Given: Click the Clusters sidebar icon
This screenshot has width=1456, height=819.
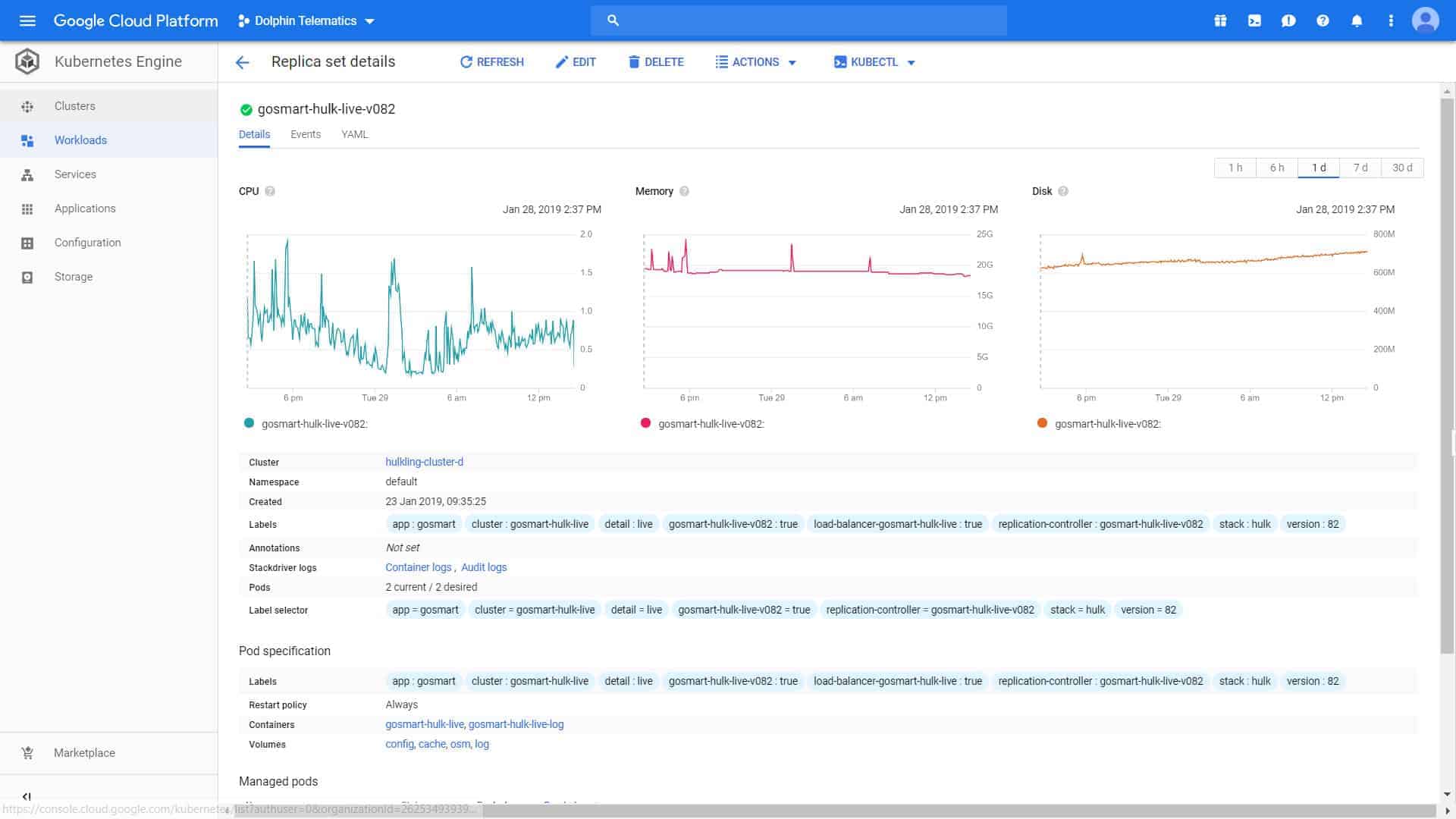Looking at the screenshot, I should tap(27, 106).
